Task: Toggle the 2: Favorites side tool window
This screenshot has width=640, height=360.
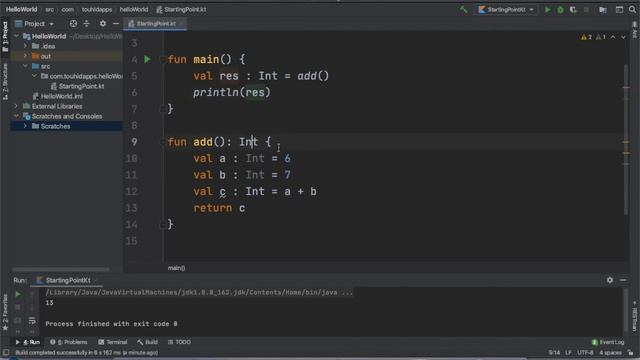Action: pyautogui.click(x=5, y=313)
